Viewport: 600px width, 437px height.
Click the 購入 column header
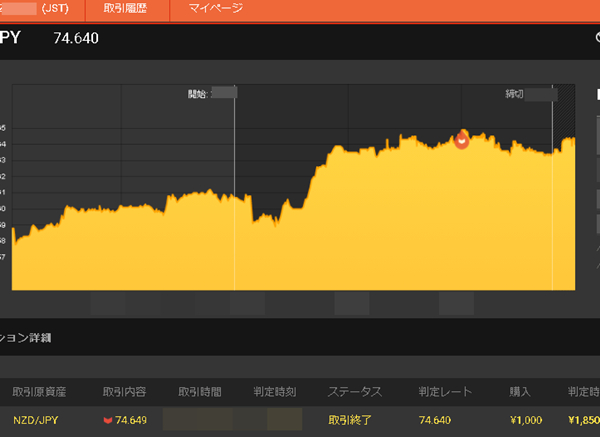coord(523,392)
